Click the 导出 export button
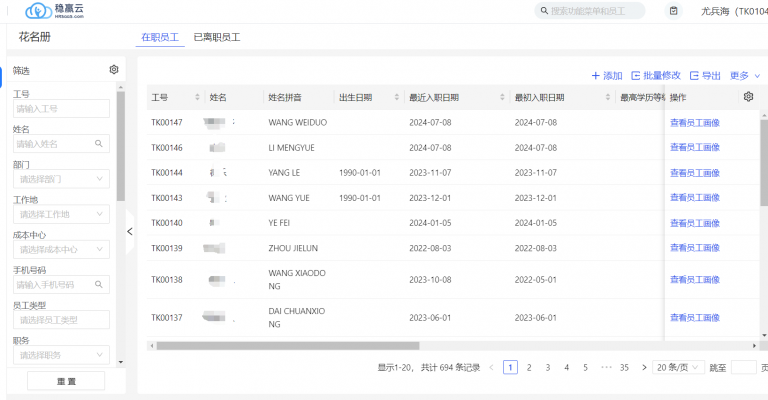768x400 pixels. pyautogui.click(x=705, y=75)
